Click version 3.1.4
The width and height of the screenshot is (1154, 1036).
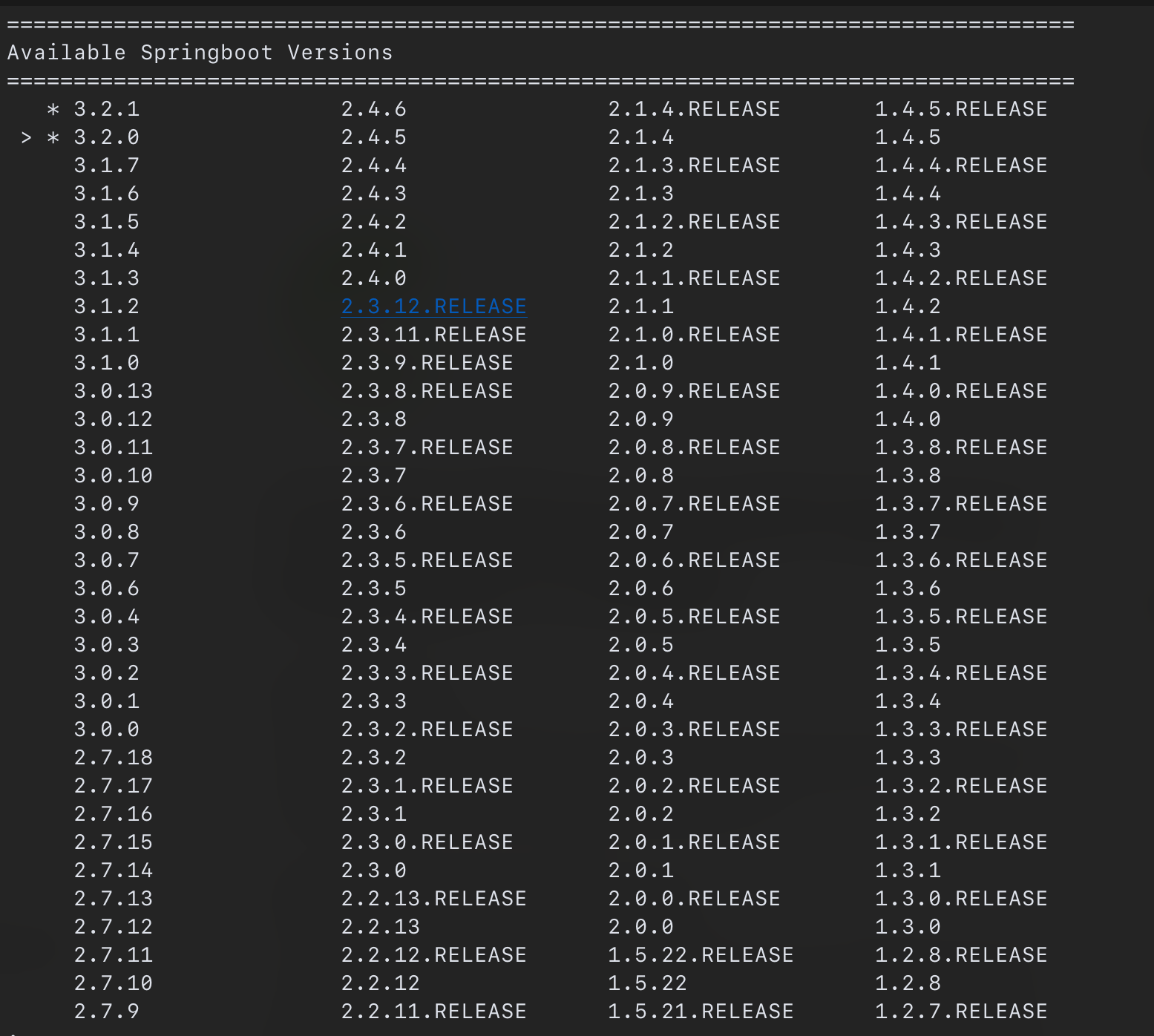(107, 250)
